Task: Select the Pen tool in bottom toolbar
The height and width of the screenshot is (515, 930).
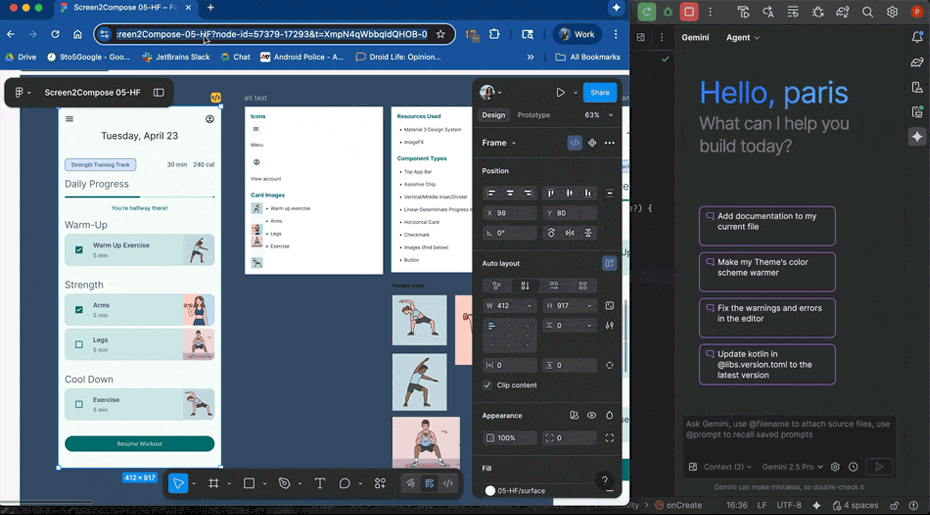Action: (285, 484)
